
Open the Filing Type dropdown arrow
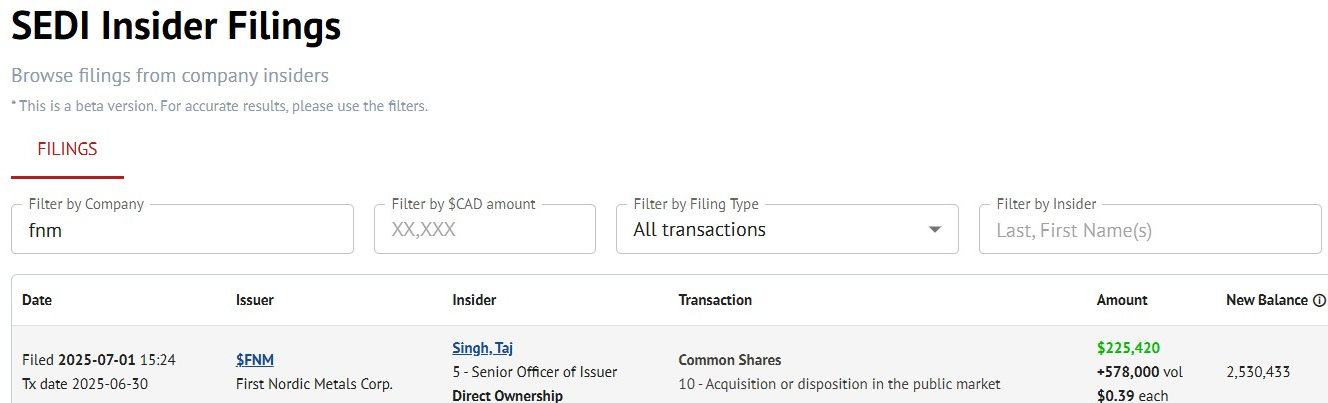[935, 230]
